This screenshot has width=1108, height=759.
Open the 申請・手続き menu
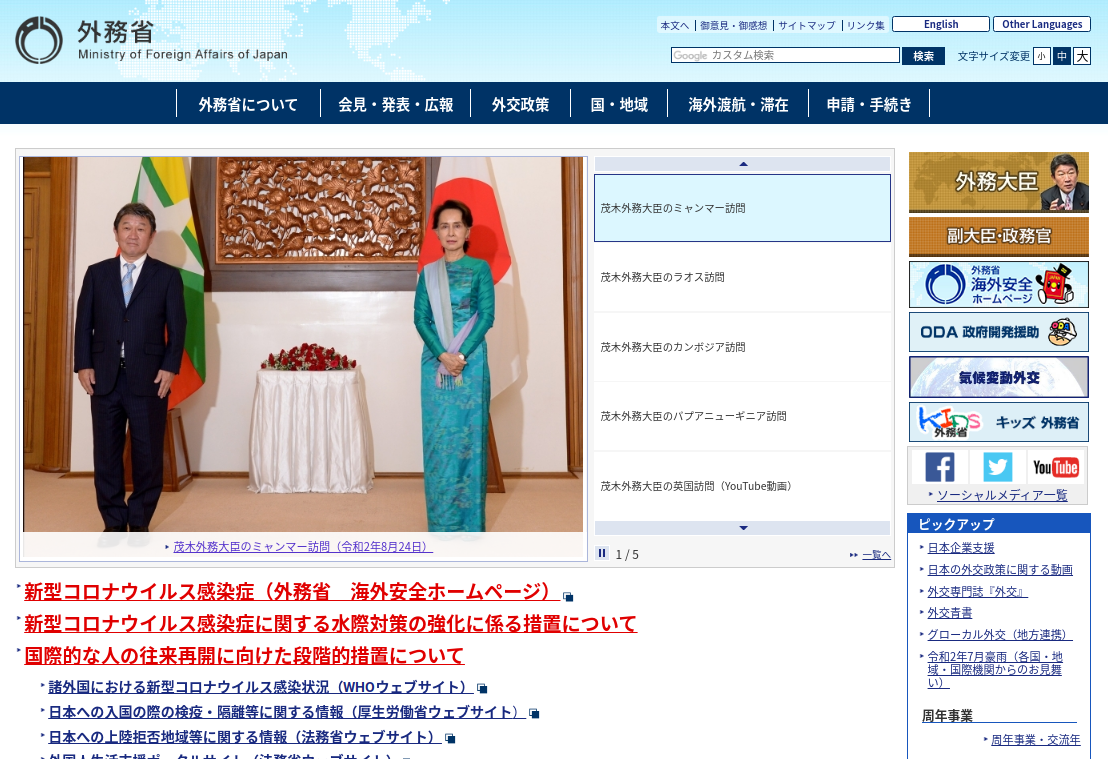point(869,104)
